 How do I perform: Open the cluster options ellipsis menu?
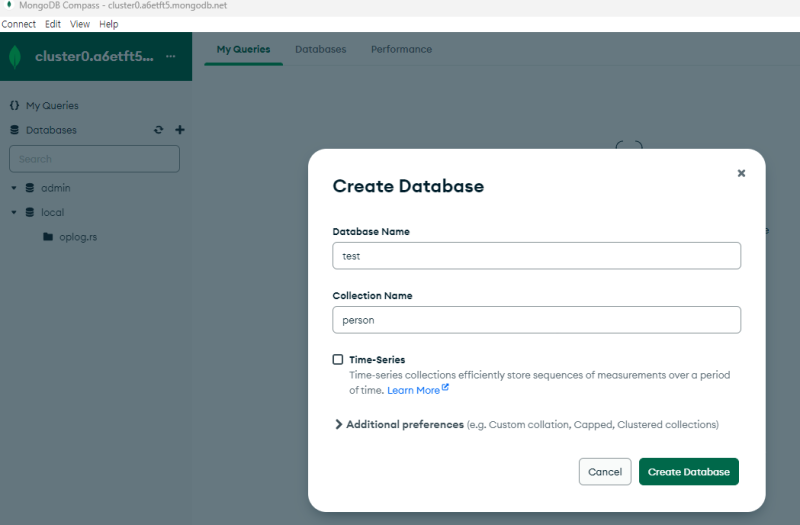[170, 56]
